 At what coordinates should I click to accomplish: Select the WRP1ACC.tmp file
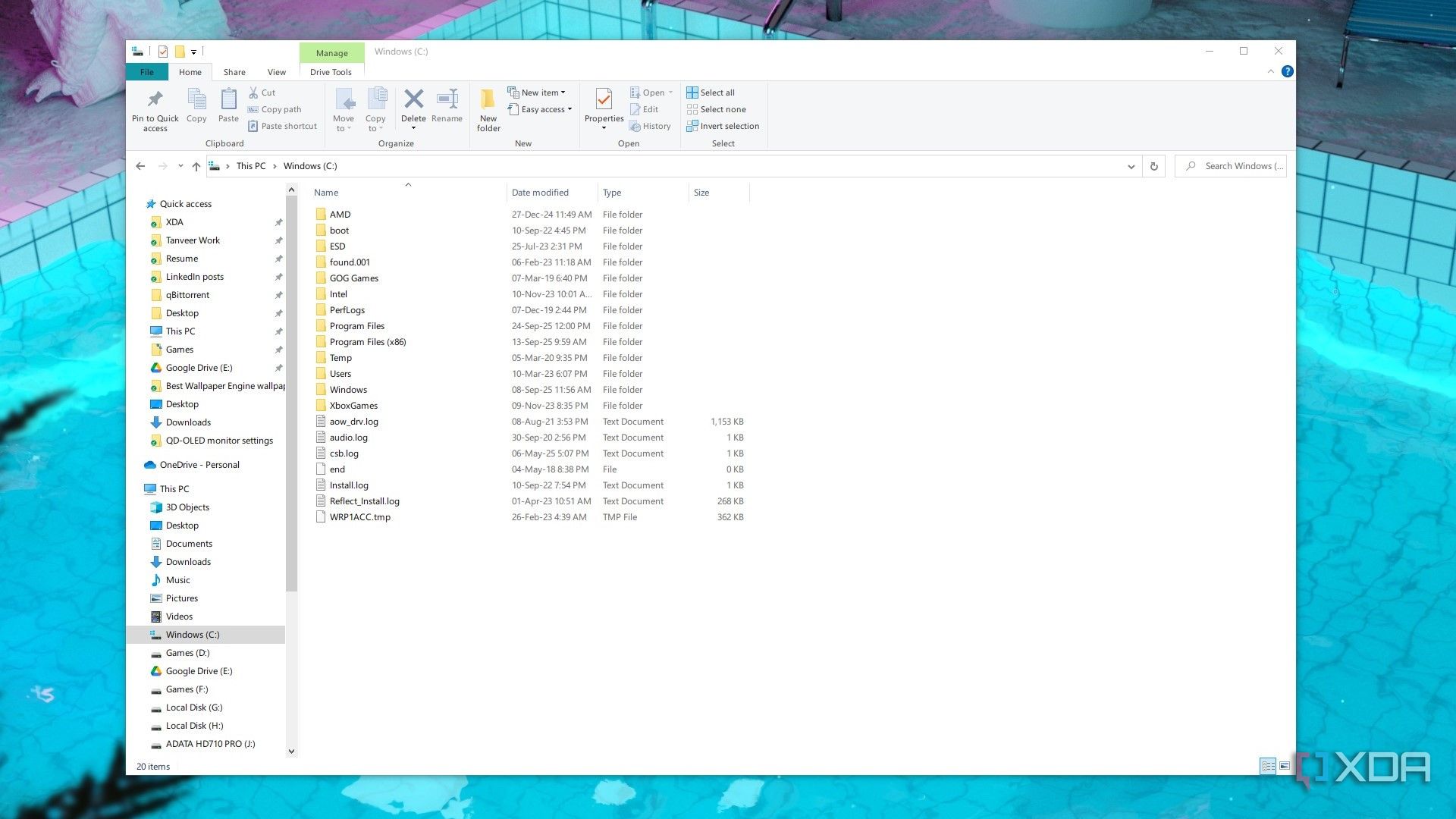[360, 517]
